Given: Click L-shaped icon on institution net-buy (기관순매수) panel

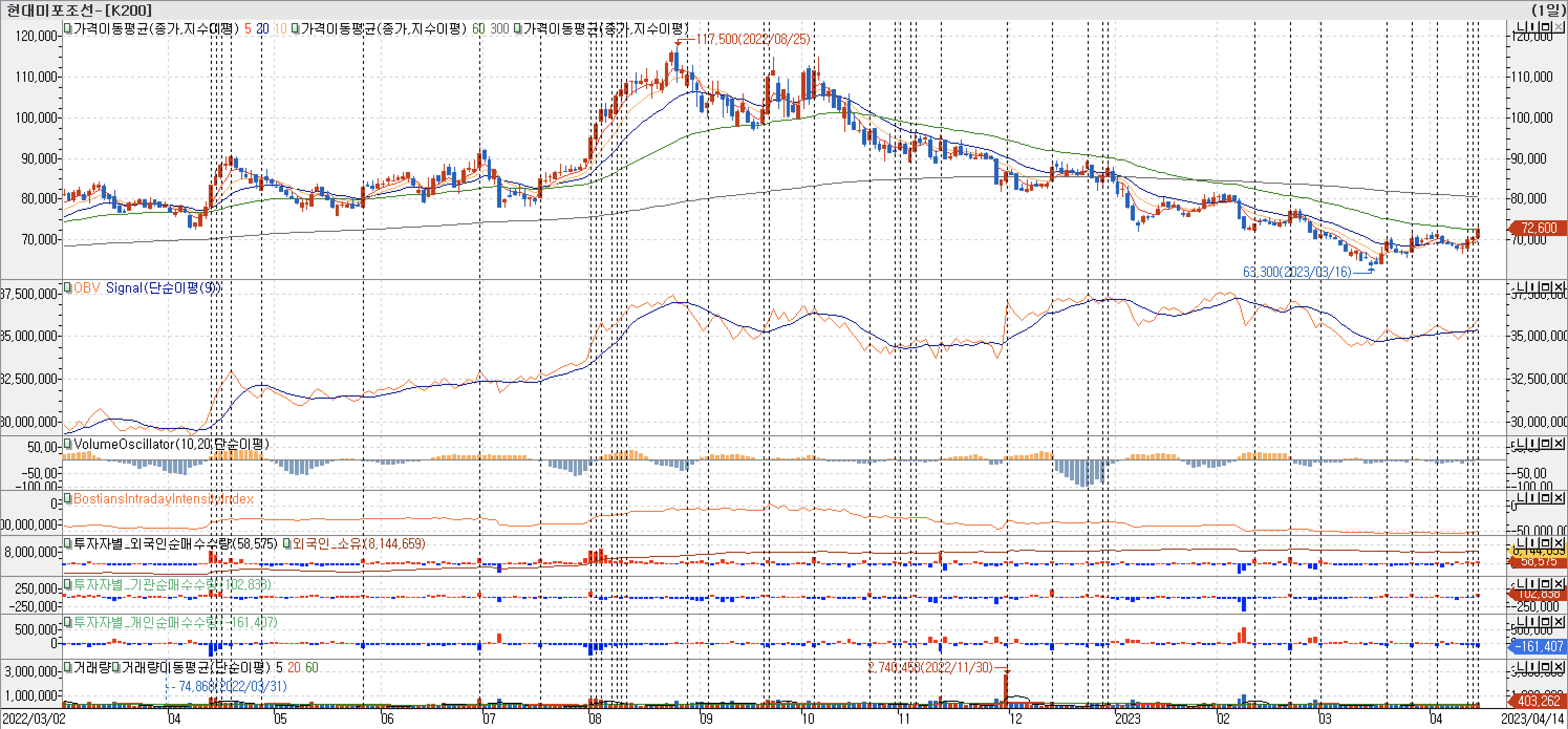Looking at the screenshot, I should point(1520,584).
